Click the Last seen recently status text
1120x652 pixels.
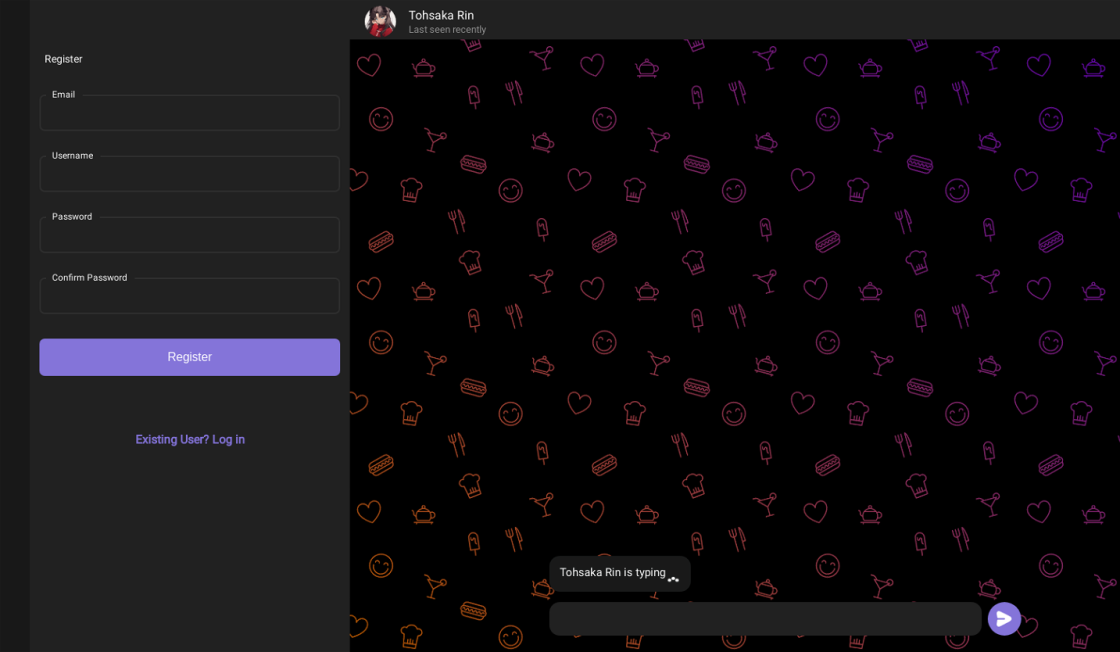click(x=447, y=30)
